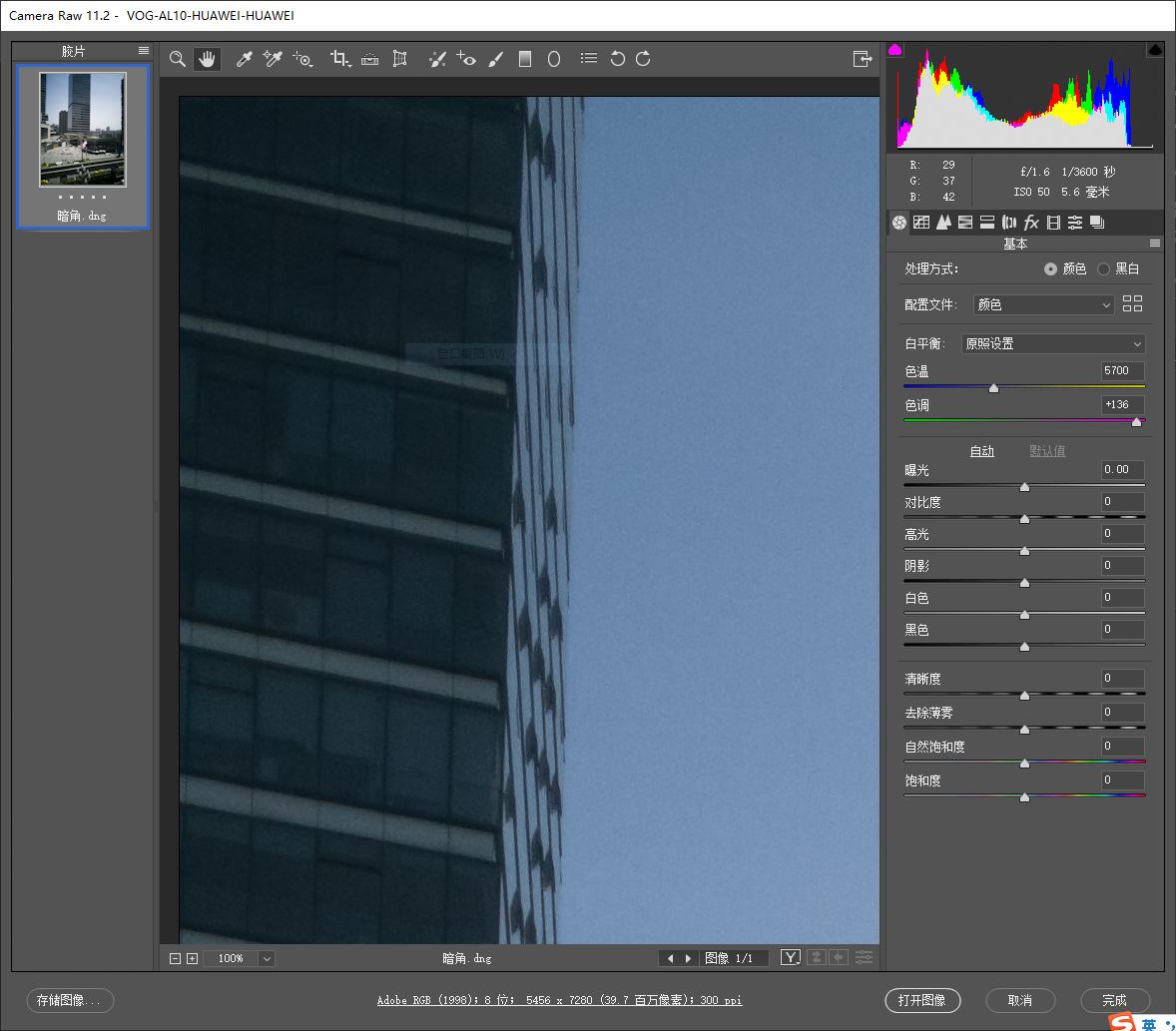The height and width of the screenshot is (1031, 1176).
Task: Pick the Adjustment Brush tool
Action: (496, 60)
